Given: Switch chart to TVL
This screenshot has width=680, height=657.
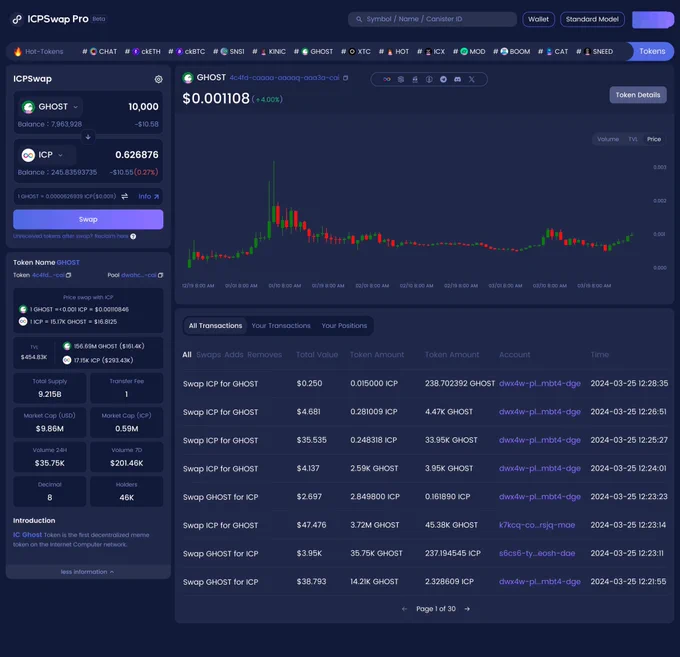Looking at the screenshot, I should (633, 139).
